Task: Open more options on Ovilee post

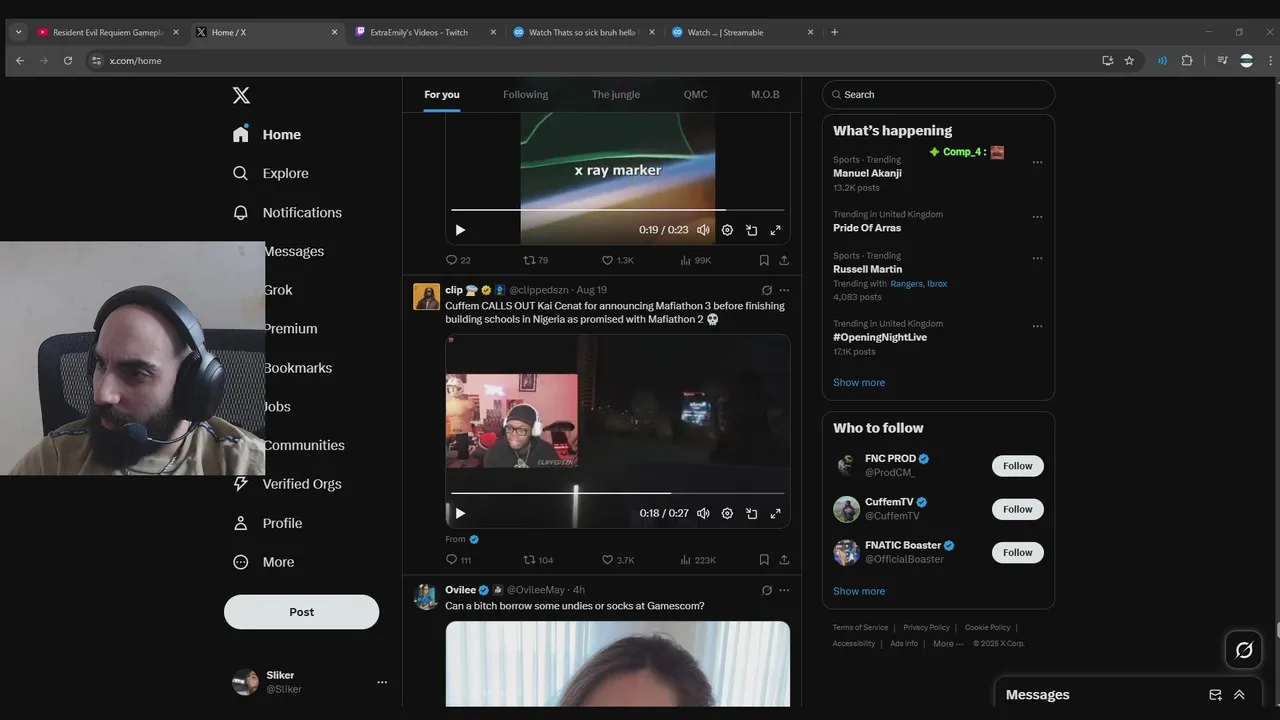Action: tap(784, 590)
